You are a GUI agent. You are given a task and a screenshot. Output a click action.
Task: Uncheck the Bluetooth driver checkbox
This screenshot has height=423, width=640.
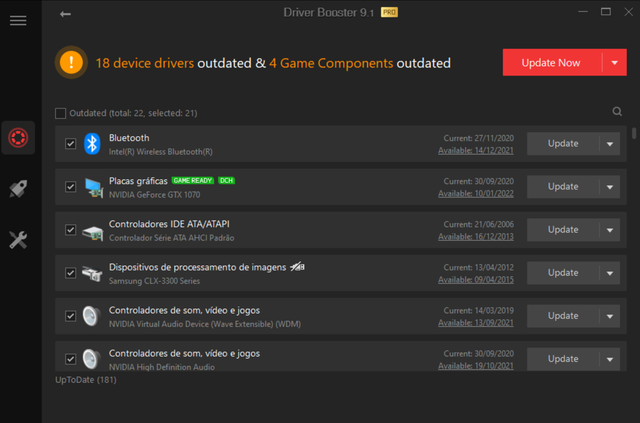71,144
